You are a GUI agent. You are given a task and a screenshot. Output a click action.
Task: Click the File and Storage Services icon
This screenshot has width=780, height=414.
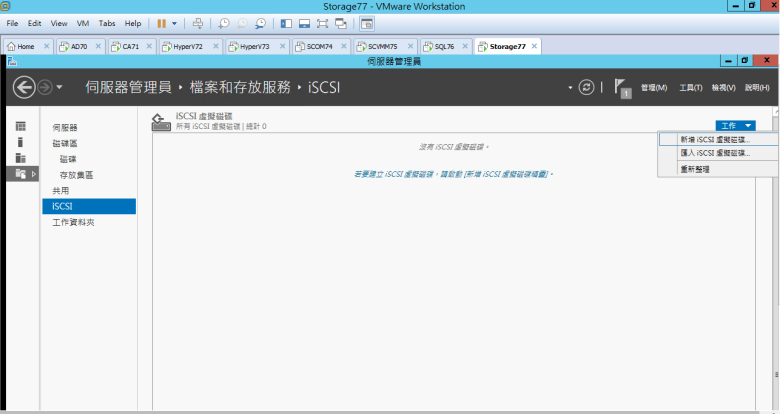[20, 174]
